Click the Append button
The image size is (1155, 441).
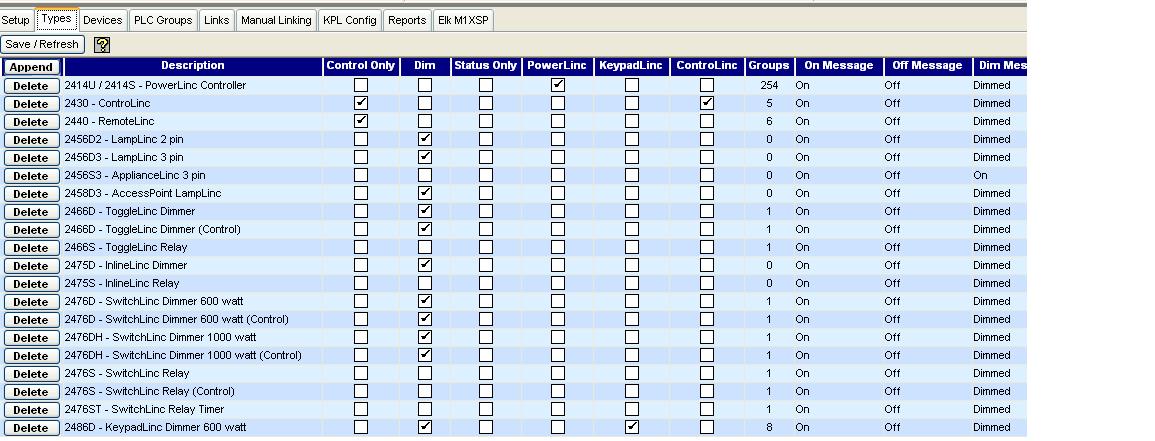(31, 67)
